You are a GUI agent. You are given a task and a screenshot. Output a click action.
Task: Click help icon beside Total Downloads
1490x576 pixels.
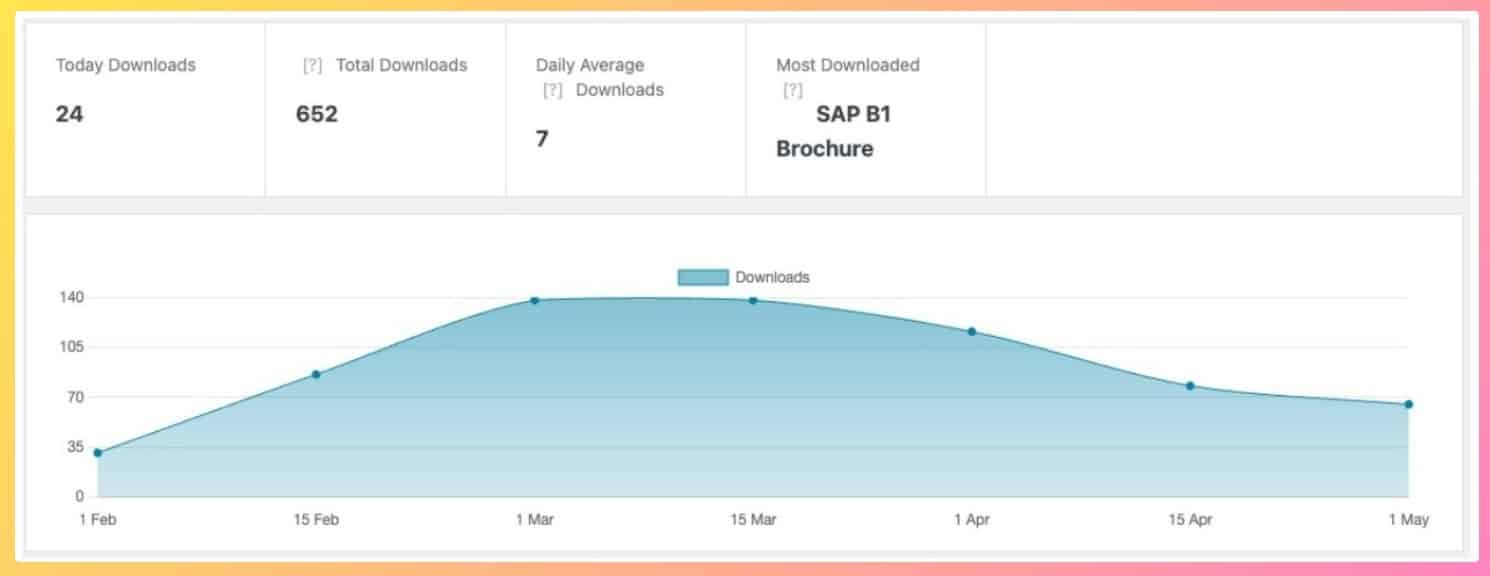[x=312, y=66]
